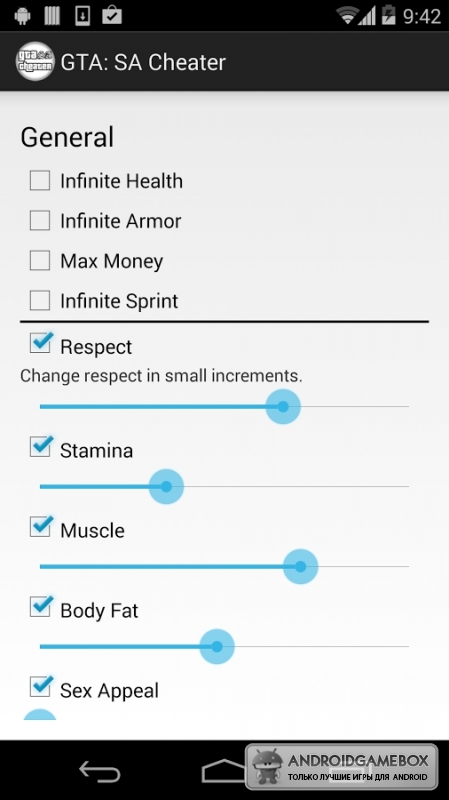
Task: Tap the Android debug icon in status bar
Action: (x=22, y=15)
